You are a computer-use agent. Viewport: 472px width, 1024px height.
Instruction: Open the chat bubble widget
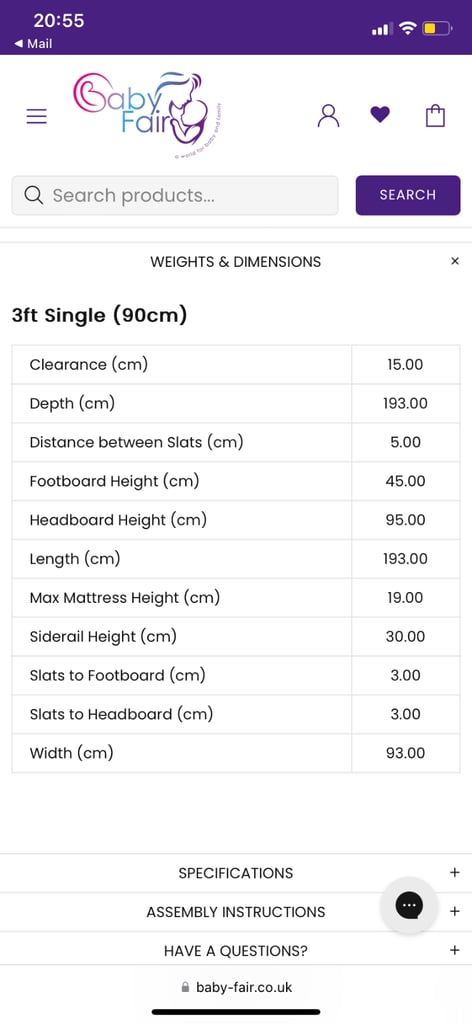(409, 904)
